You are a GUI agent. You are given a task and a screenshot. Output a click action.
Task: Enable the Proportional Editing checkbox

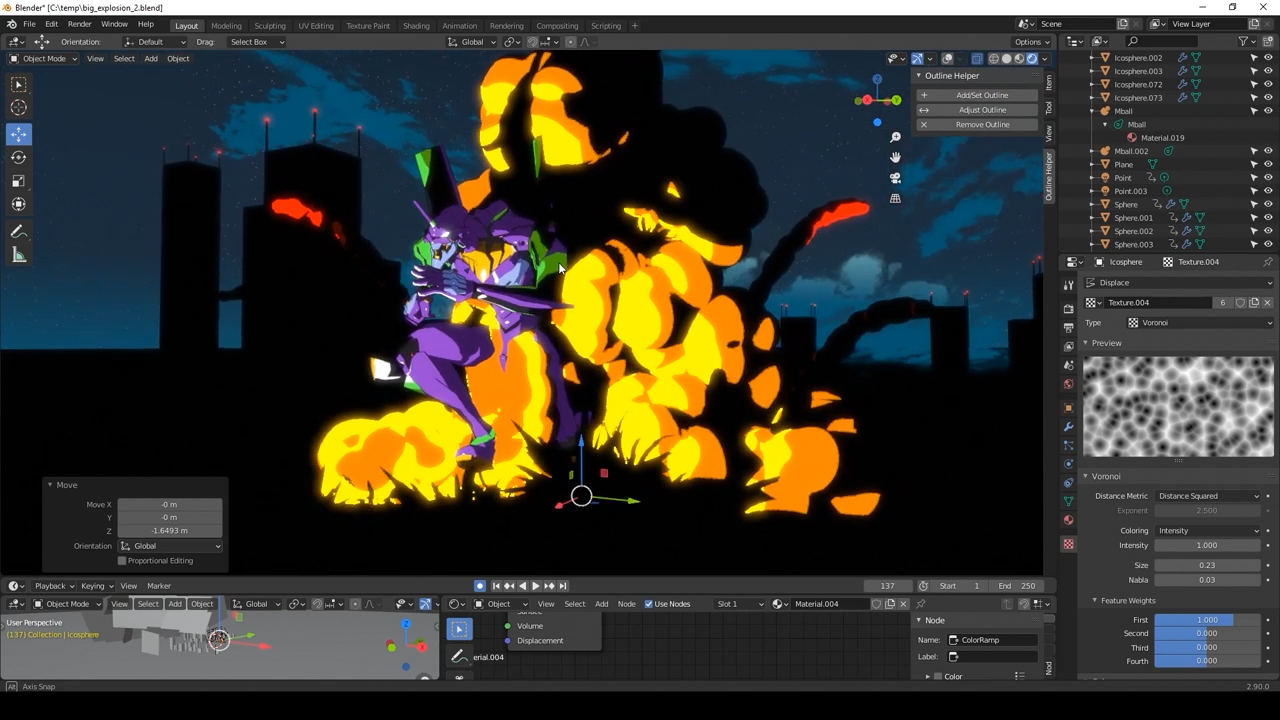pos(122,561)
